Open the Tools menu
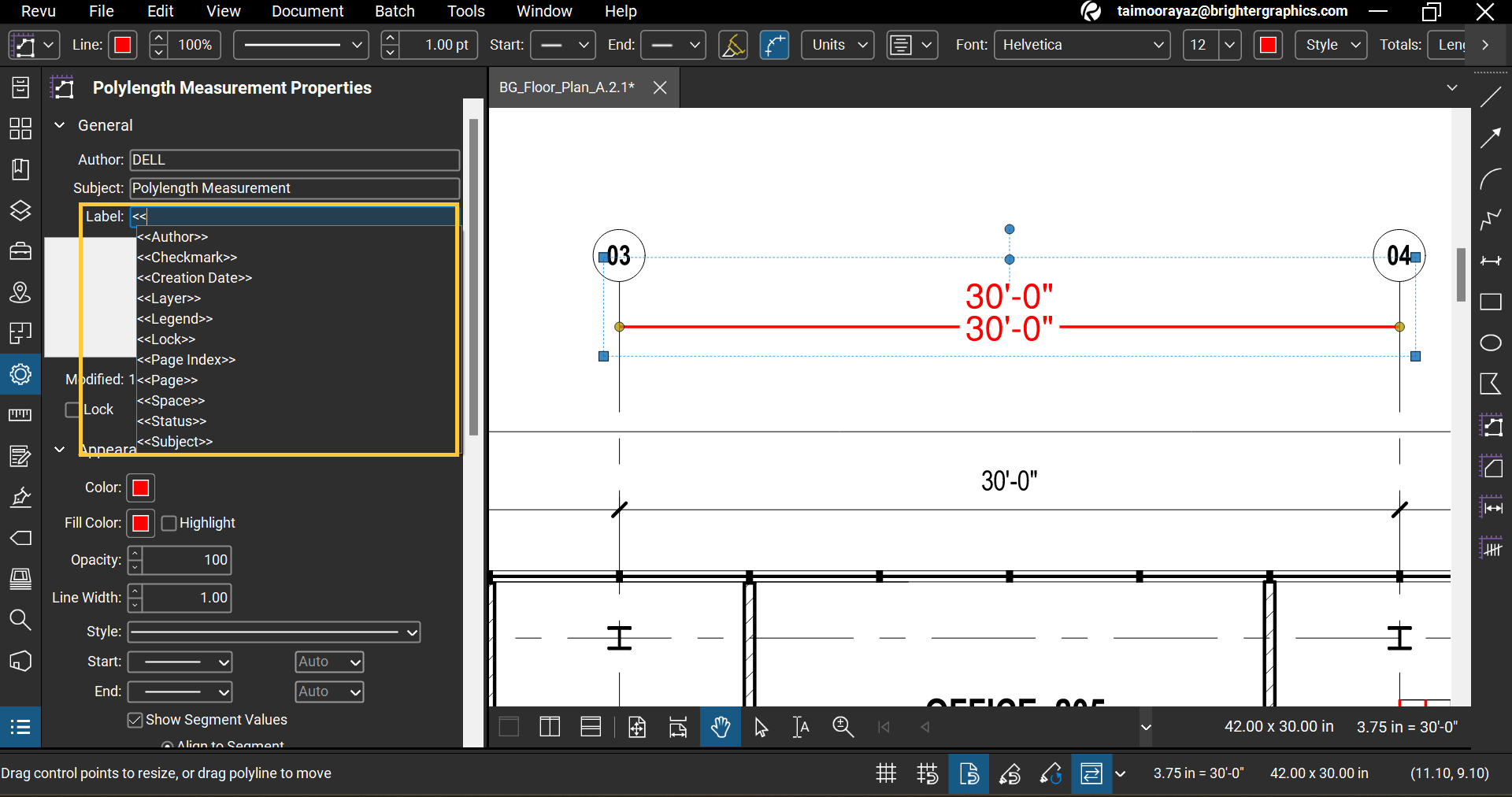Viewport: 1512px width, 797px height. click(x=466, y=11)
